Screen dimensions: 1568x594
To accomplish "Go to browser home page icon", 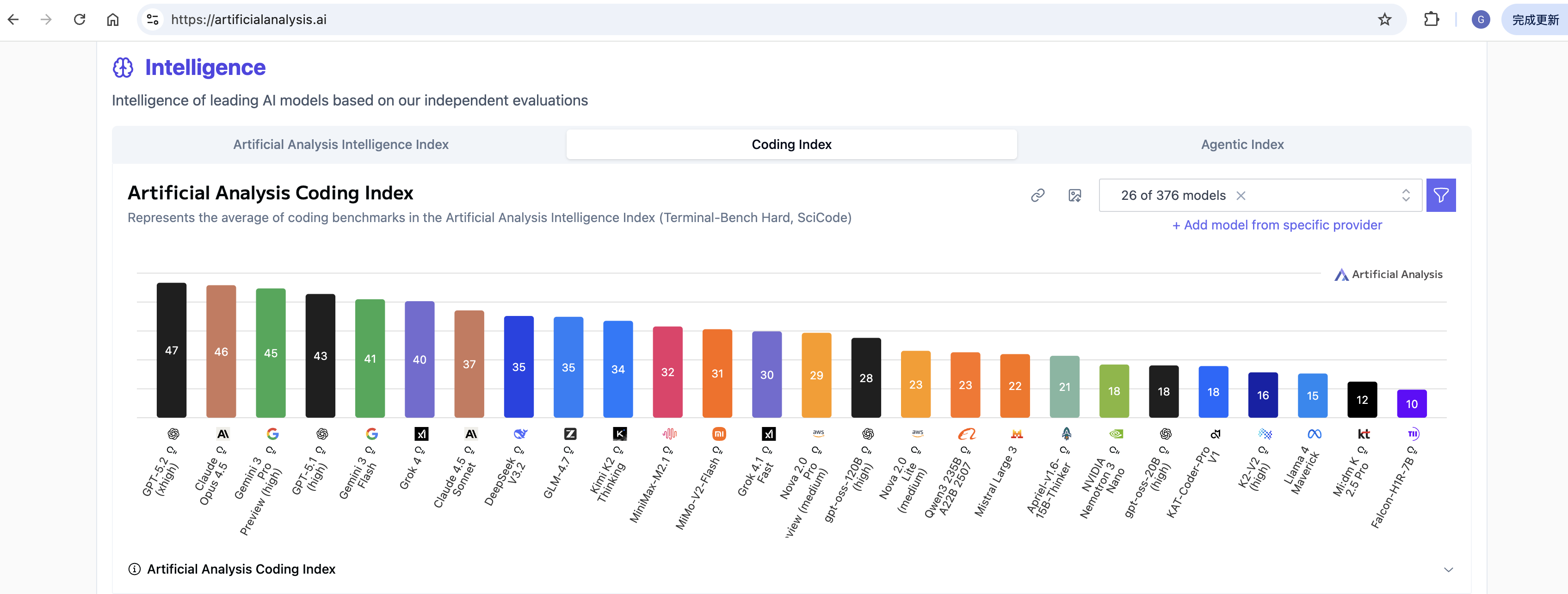I will [112, 19].
